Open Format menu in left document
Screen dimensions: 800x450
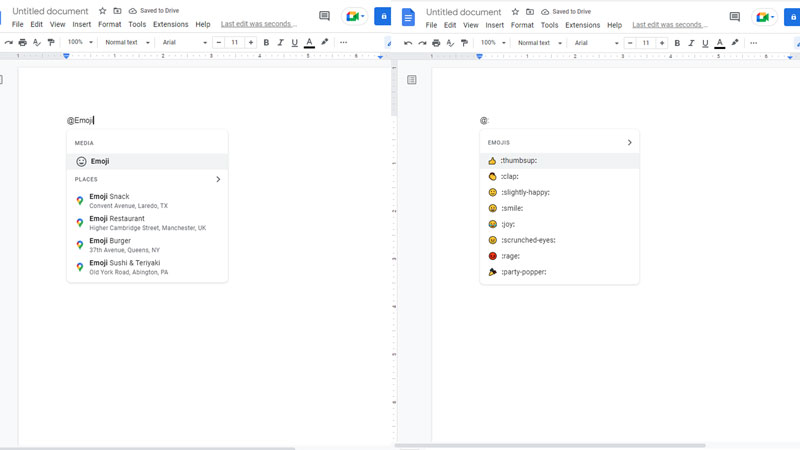pos(110,24)
